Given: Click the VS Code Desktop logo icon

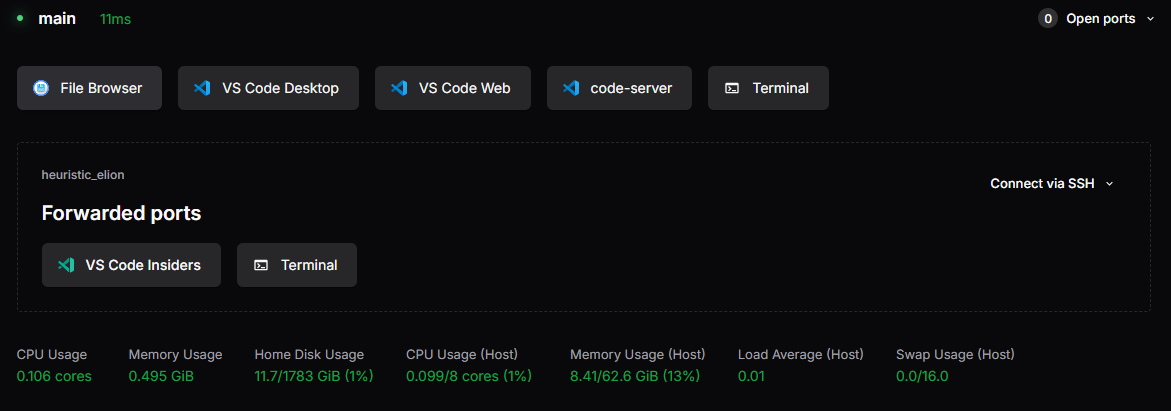Looking at the screenshot, I should [x=202, y=88].
